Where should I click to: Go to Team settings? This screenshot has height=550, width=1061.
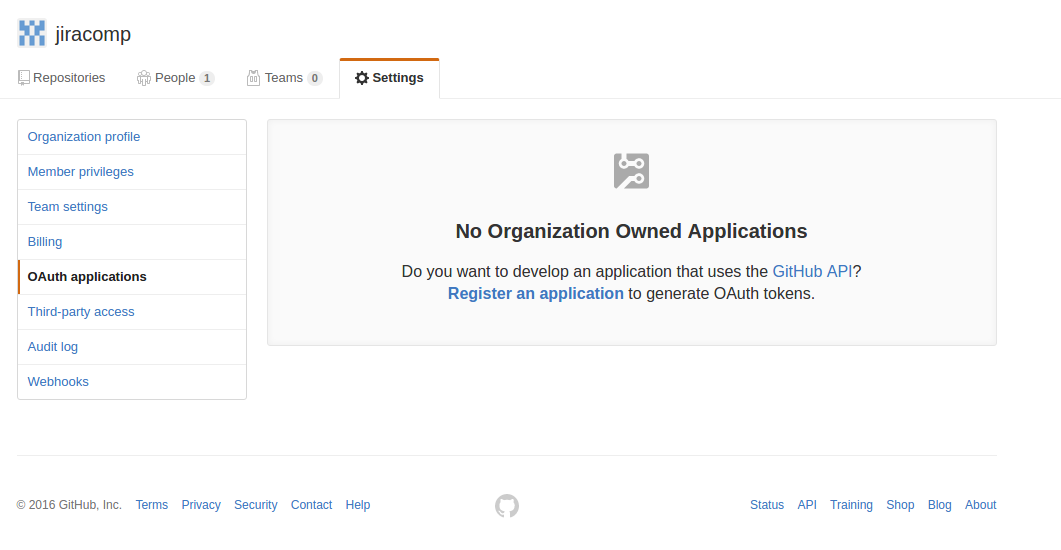pos(132,207)
